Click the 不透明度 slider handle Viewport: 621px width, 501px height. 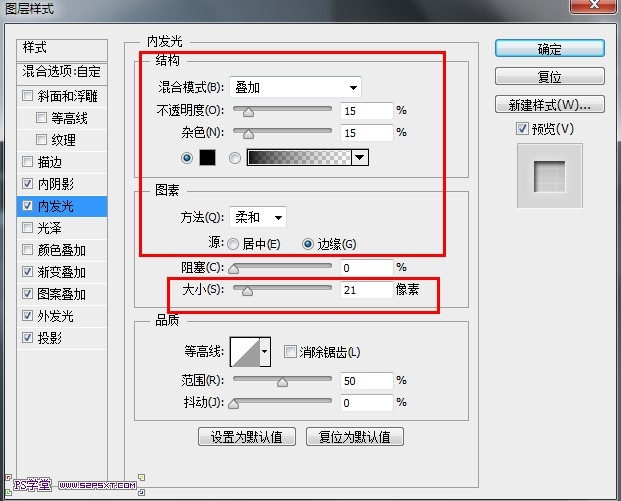click(x=249, y=111)
